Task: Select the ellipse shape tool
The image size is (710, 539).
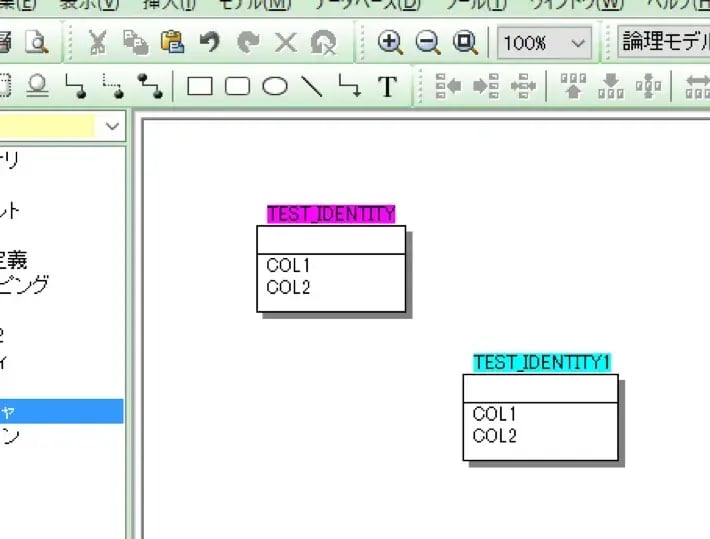Action: pyautogui.click(x=275, y=87)
